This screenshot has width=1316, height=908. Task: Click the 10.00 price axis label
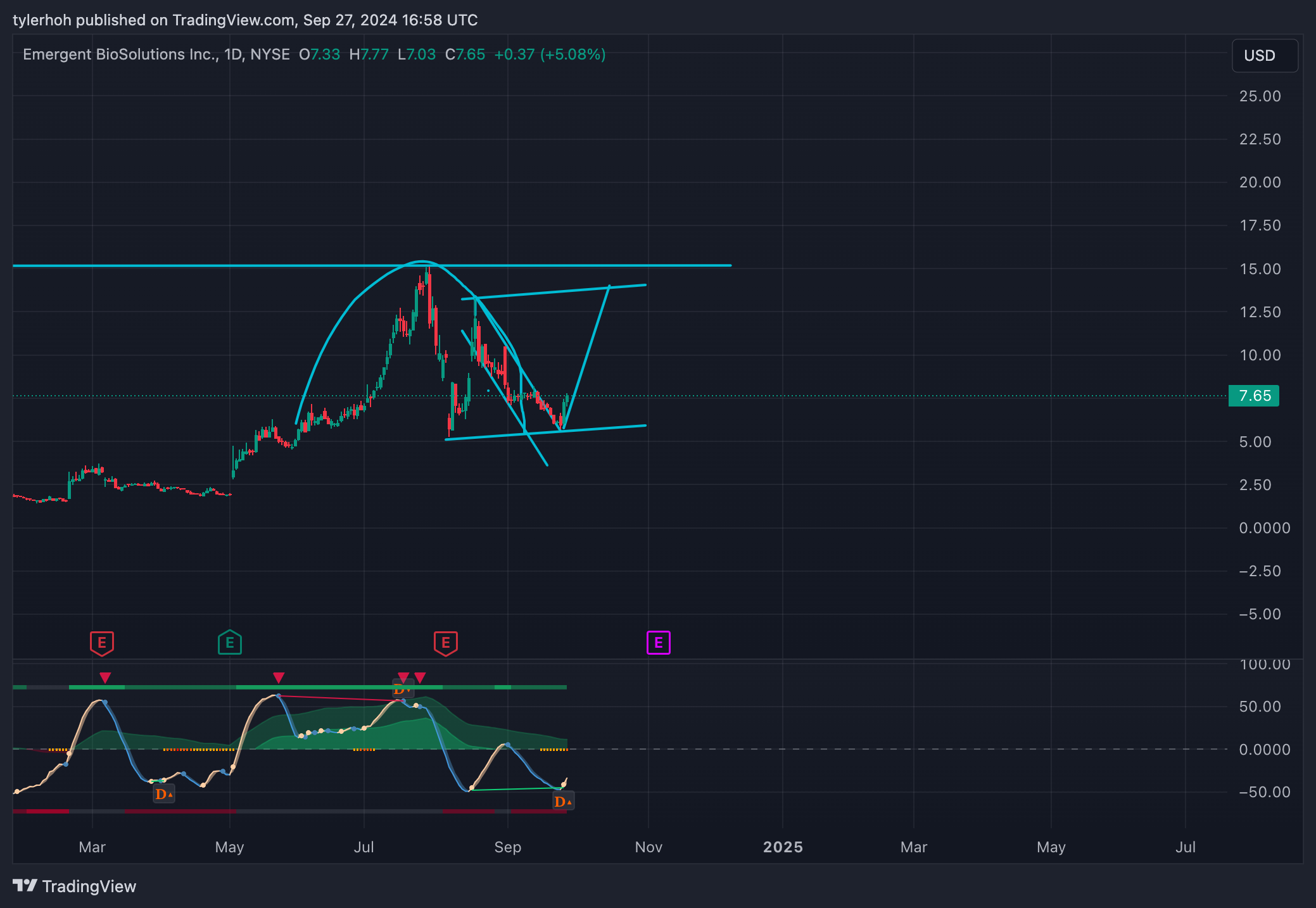(1260, 355)
